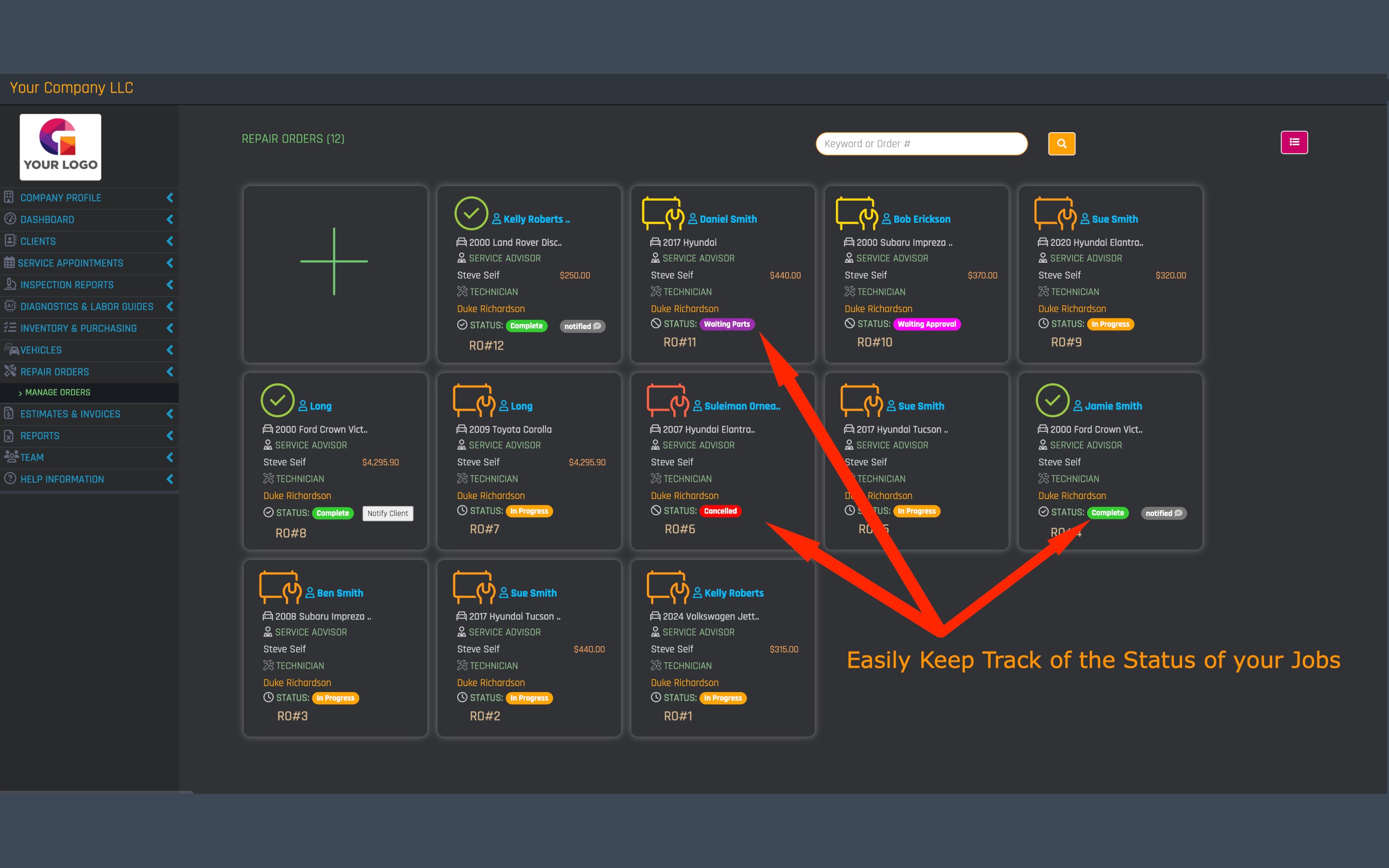Click the $4,295.90 amount on RO#7
Screen dimensions: 1389x868
(x=586, y=462)
